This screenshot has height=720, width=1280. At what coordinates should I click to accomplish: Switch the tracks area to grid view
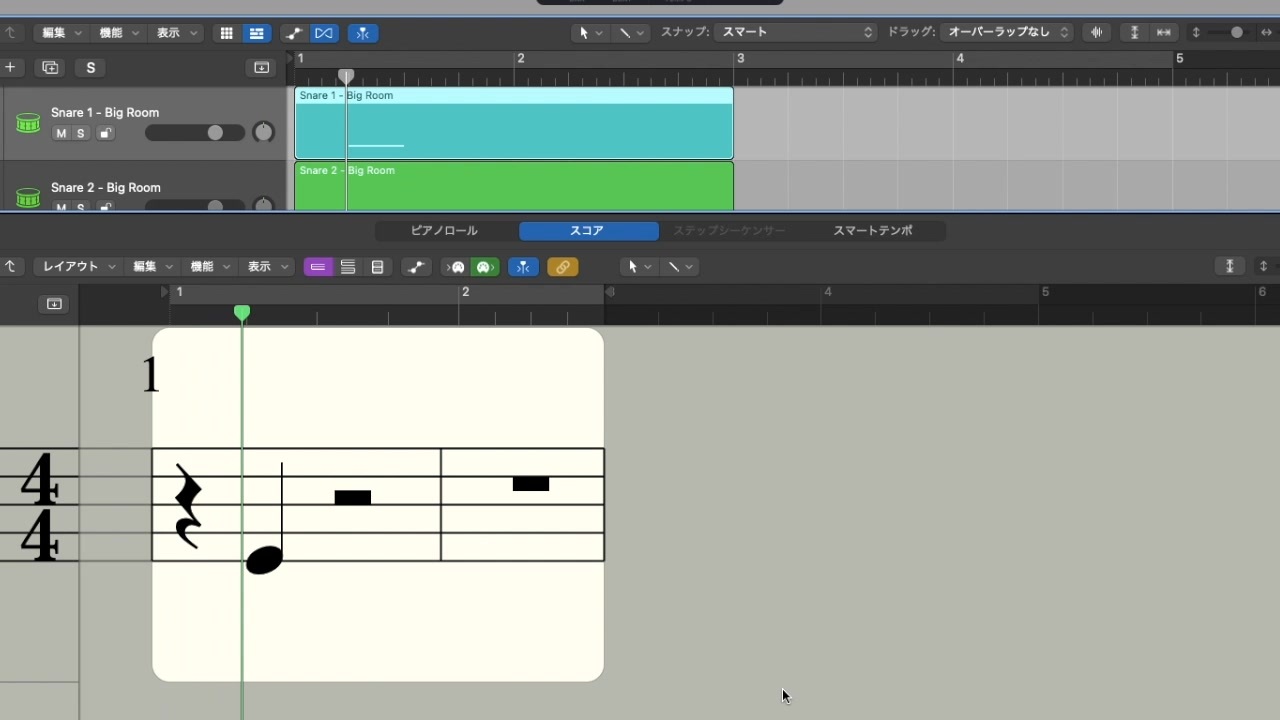[227, 33]
